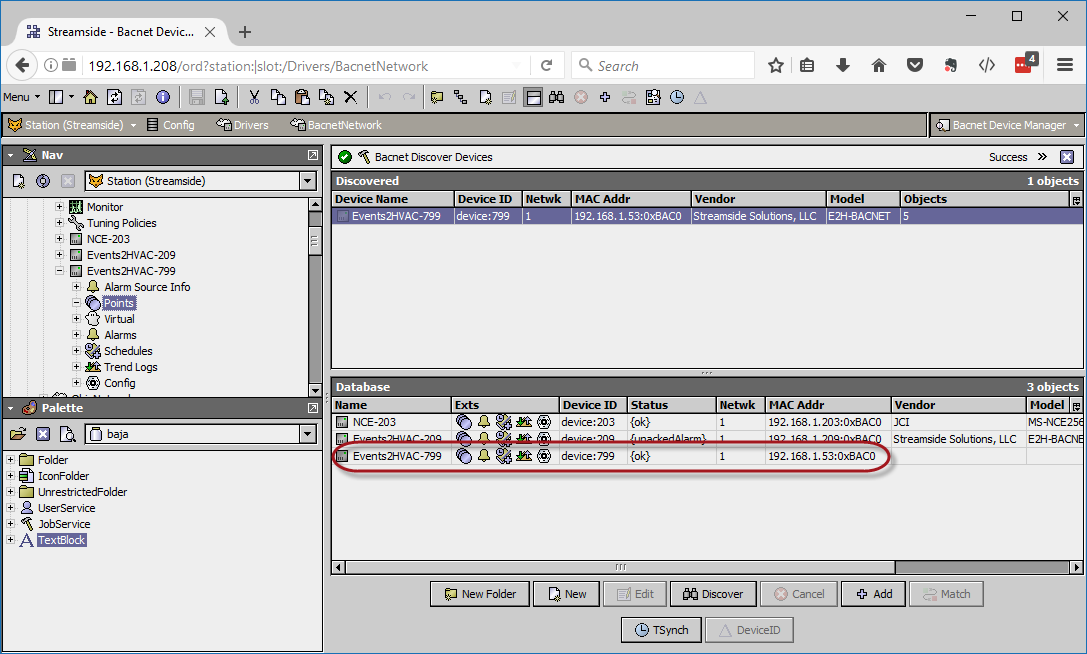Click the BacnetNetwork breadcrumb item

point(336,125)
